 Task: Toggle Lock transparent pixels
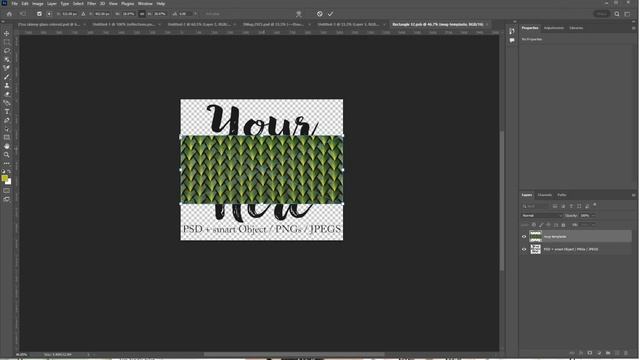(534, 225)
